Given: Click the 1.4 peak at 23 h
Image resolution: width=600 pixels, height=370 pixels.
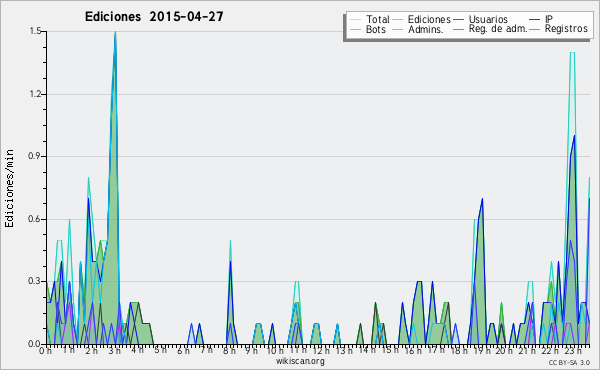Looking at the screenshot, I should [572, 52].
